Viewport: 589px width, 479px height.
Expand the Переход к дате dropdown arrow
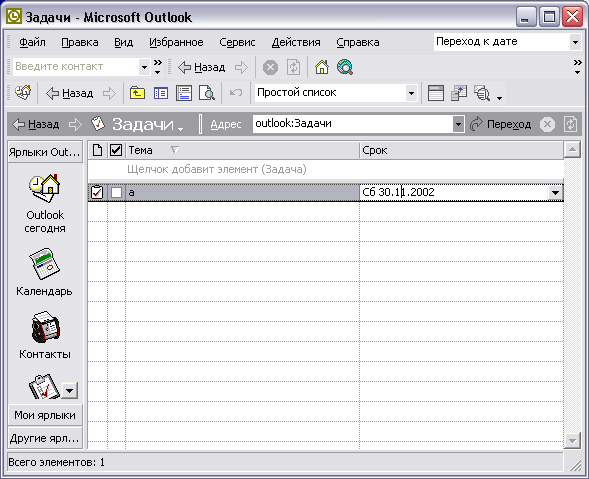pyautogui.click(x=575, y=42)
